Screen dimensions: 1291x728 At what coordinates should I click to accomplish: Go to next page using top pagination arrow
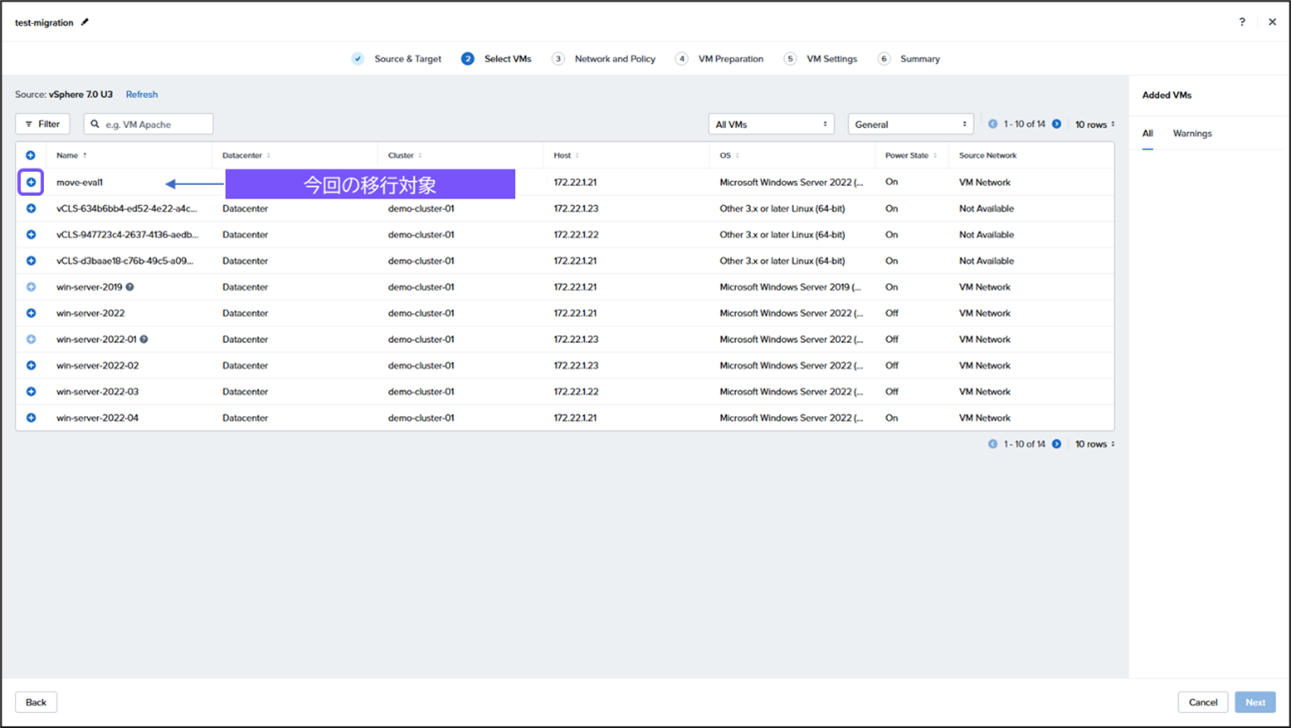tap(1056, 124)
